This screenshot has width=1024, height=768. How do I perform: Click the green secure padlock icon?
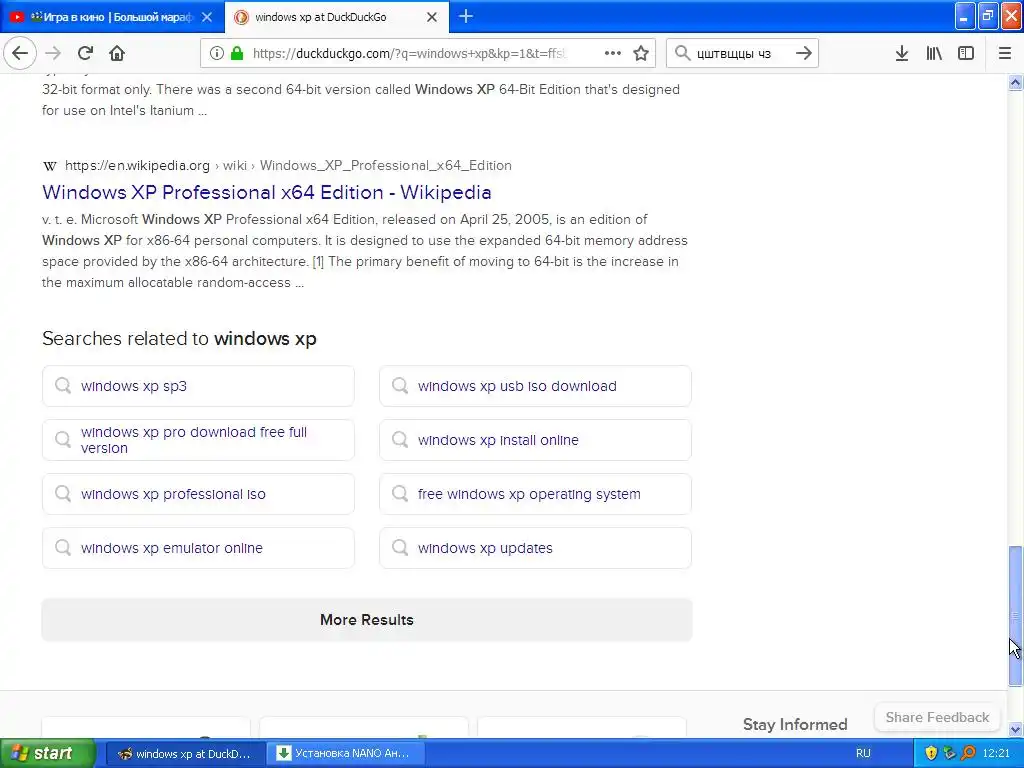[x=237, y=54]
